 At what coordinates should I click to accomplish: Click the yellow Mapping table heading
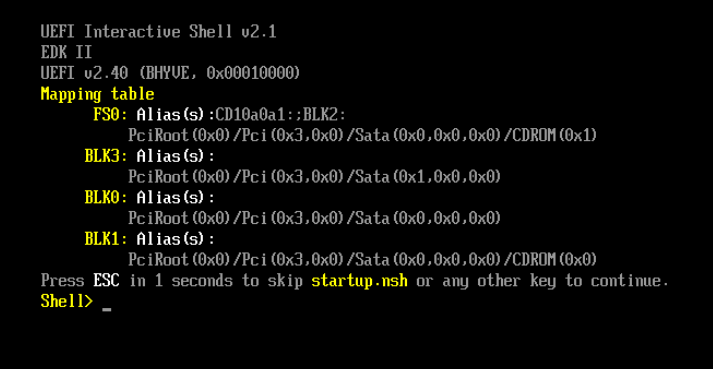tap(97, 95)
